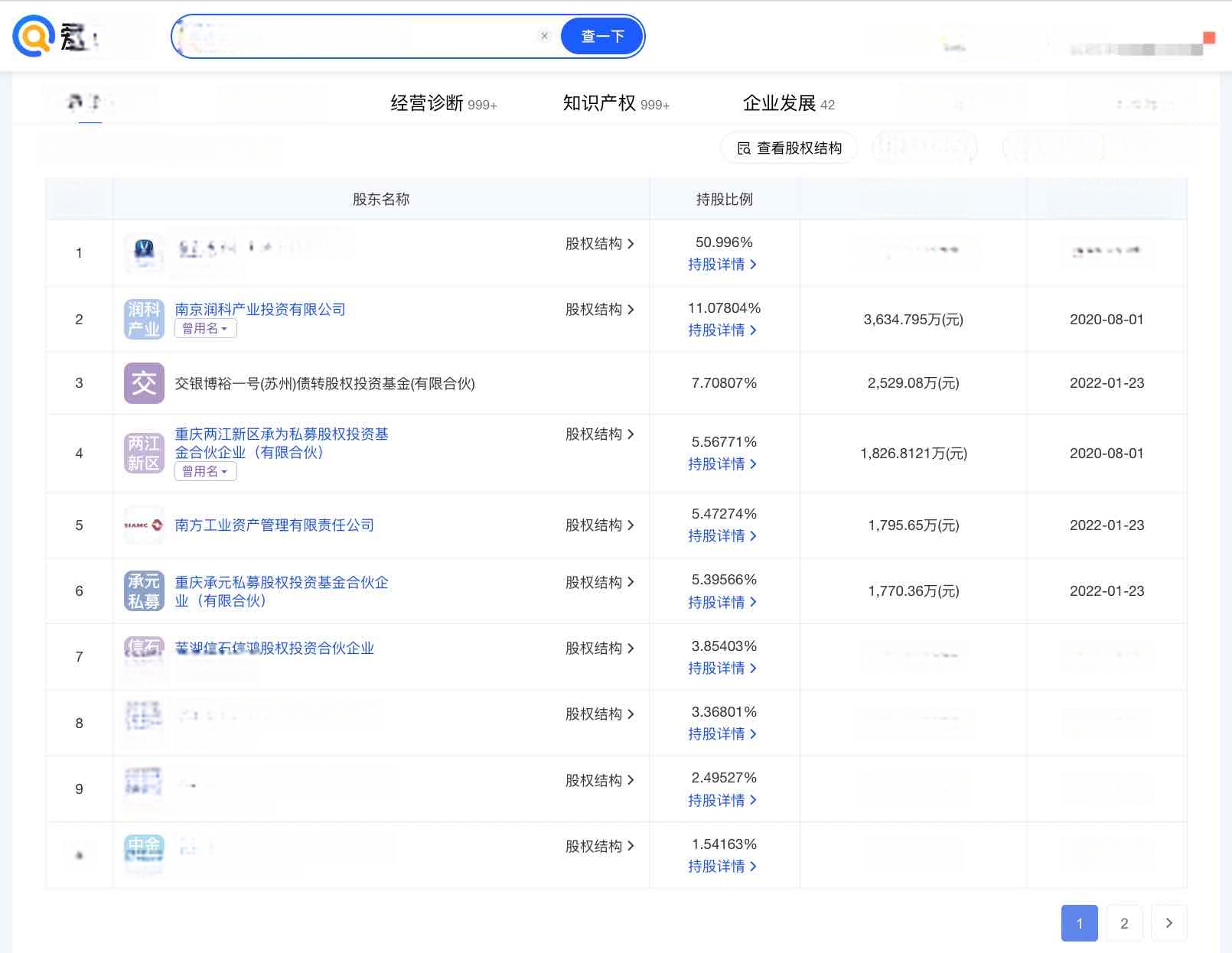Click the 承元私募 company logo
The image size is (1232, 953).
click(144, 590)
